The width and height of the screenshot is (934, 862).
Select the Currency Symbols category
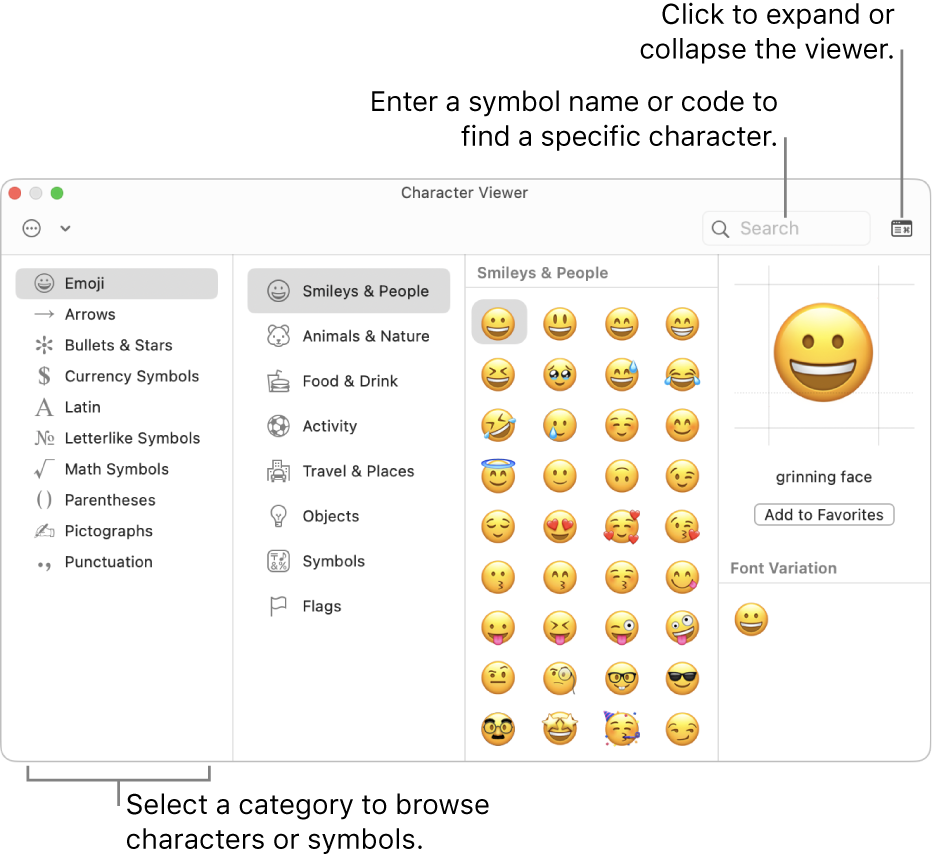point(131,377)
